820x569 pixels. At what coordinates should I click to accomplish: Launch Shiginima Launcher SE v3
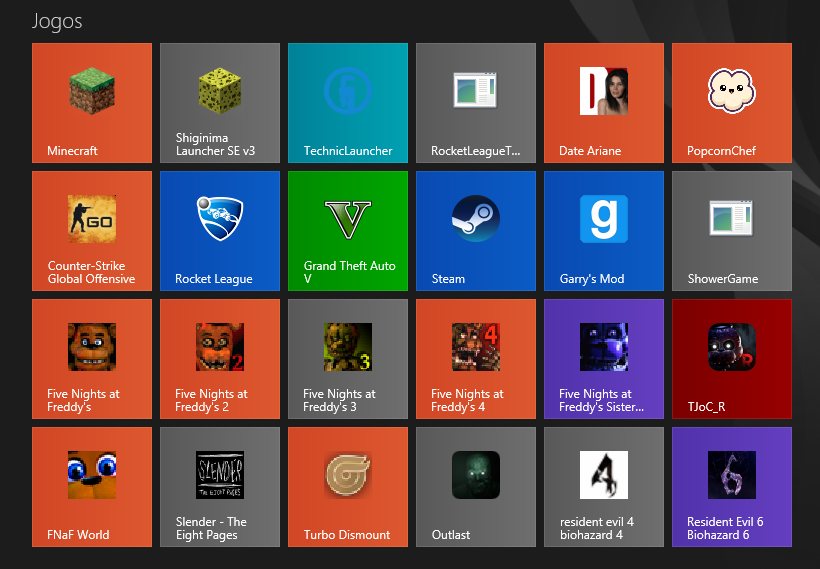coord(220,103)
